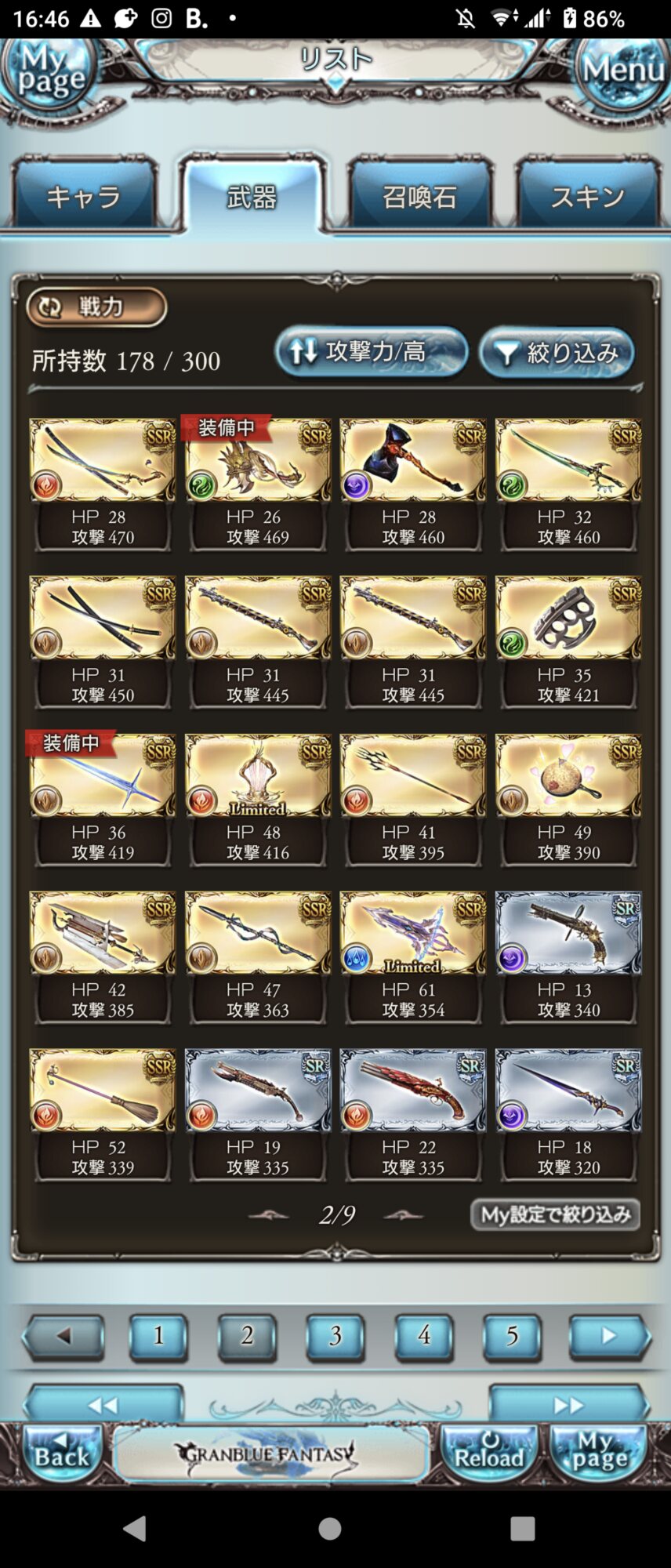This screenshot has height=1568, width=671.
Task: Select the Limited shell weapon with attack 416
Action: [x=258, y=800]
